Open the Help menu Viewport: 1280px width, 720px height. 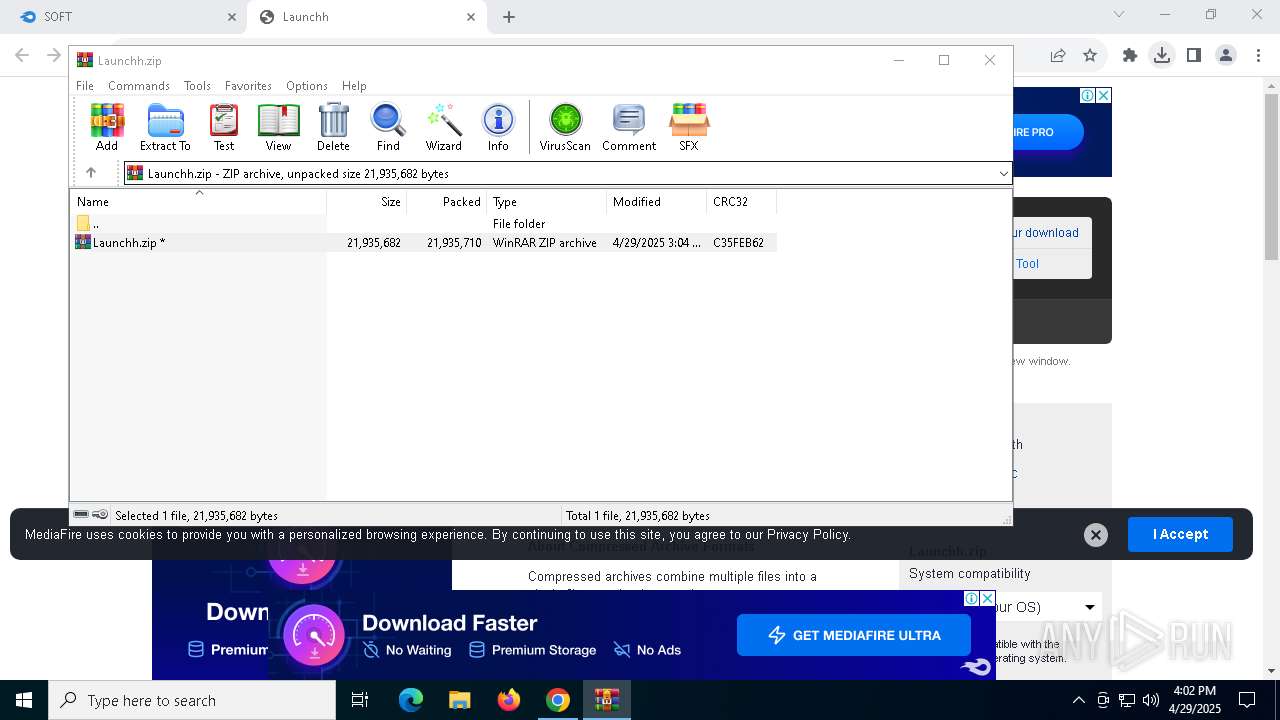point(354,86)
